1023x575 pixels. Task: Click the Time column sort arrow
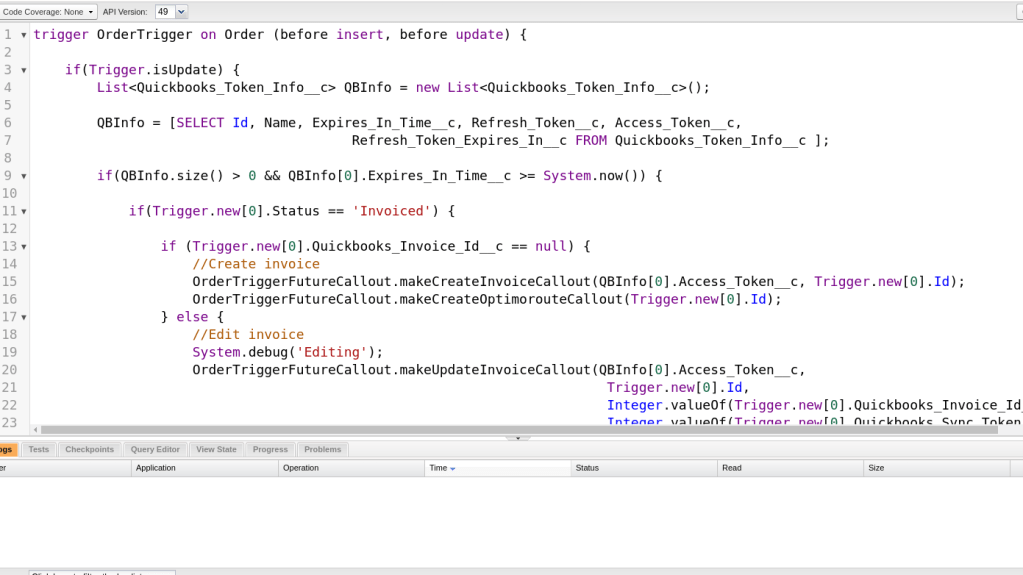pos(453,468)
